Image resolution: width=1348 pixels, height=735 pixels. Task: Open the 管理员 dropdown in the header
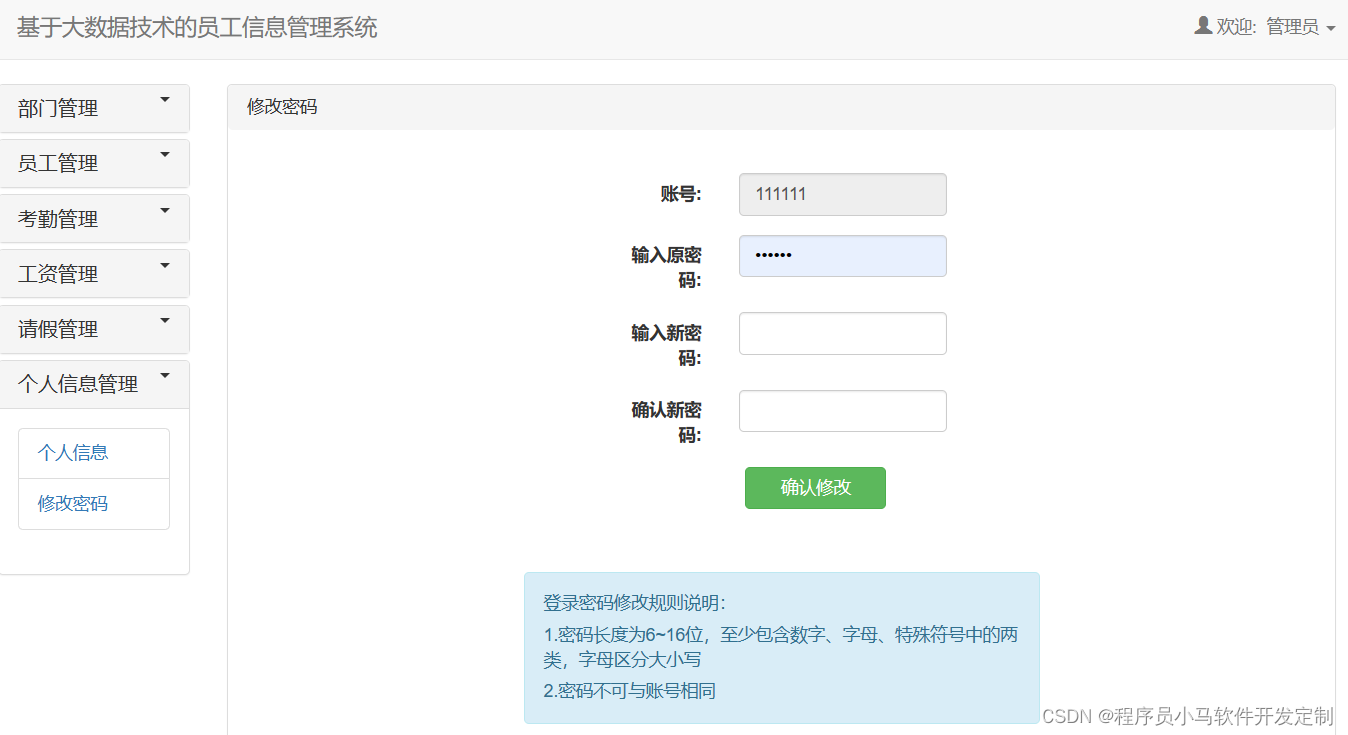(x=1297, y=27)
